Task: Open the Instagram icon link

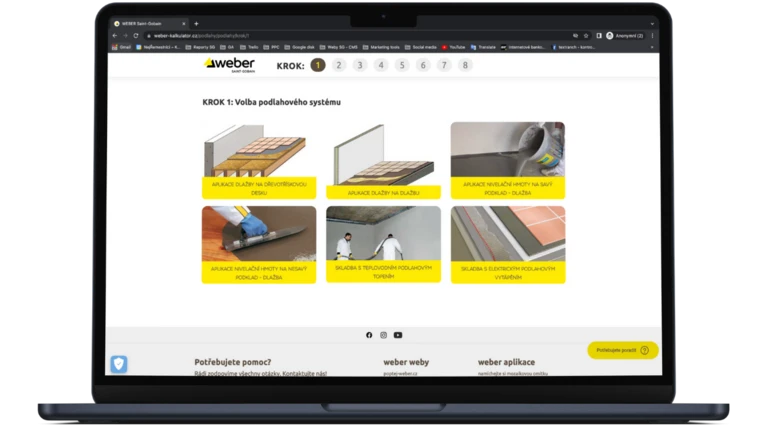Action: (383, 335)
